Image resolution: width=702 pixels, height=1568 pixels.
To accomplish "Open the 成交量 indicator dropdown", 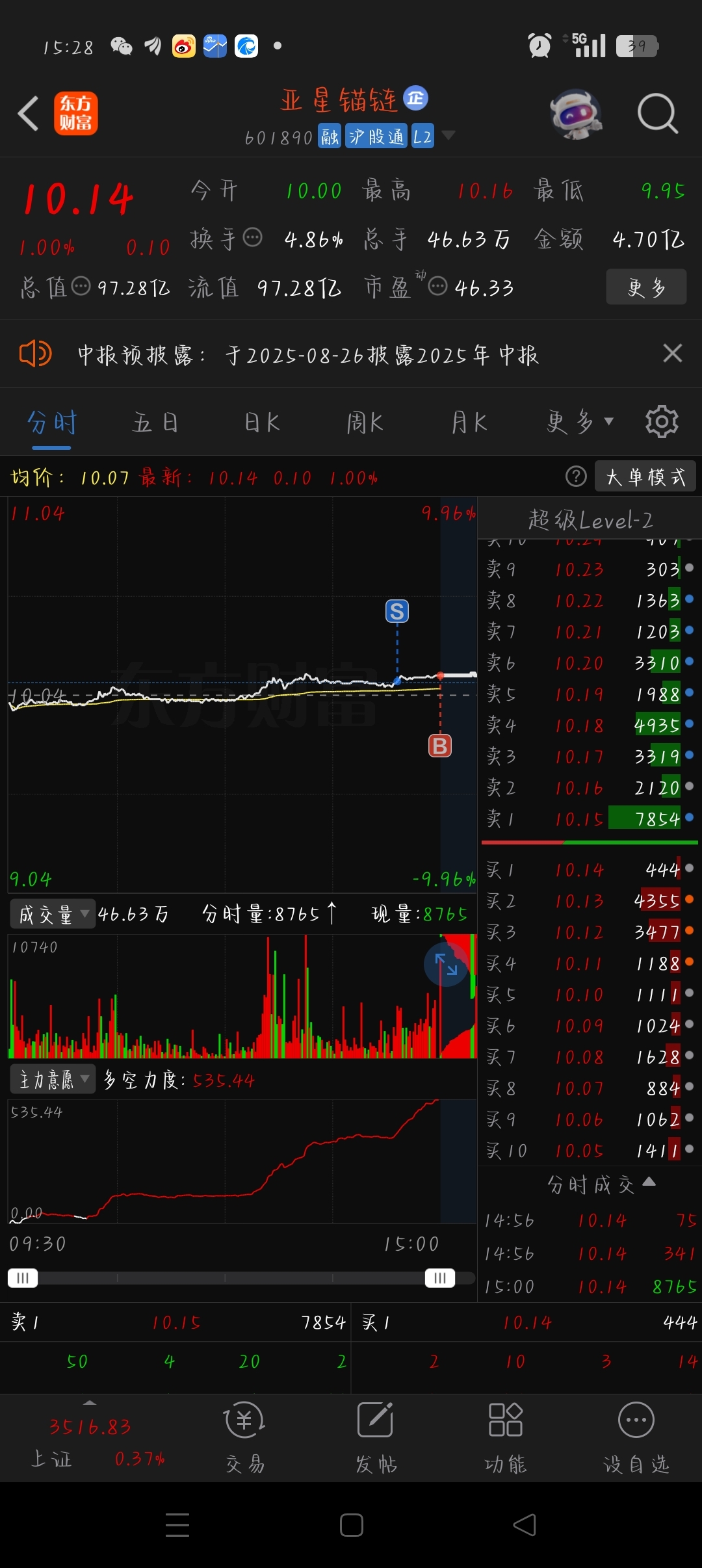I will pos(53,915).
